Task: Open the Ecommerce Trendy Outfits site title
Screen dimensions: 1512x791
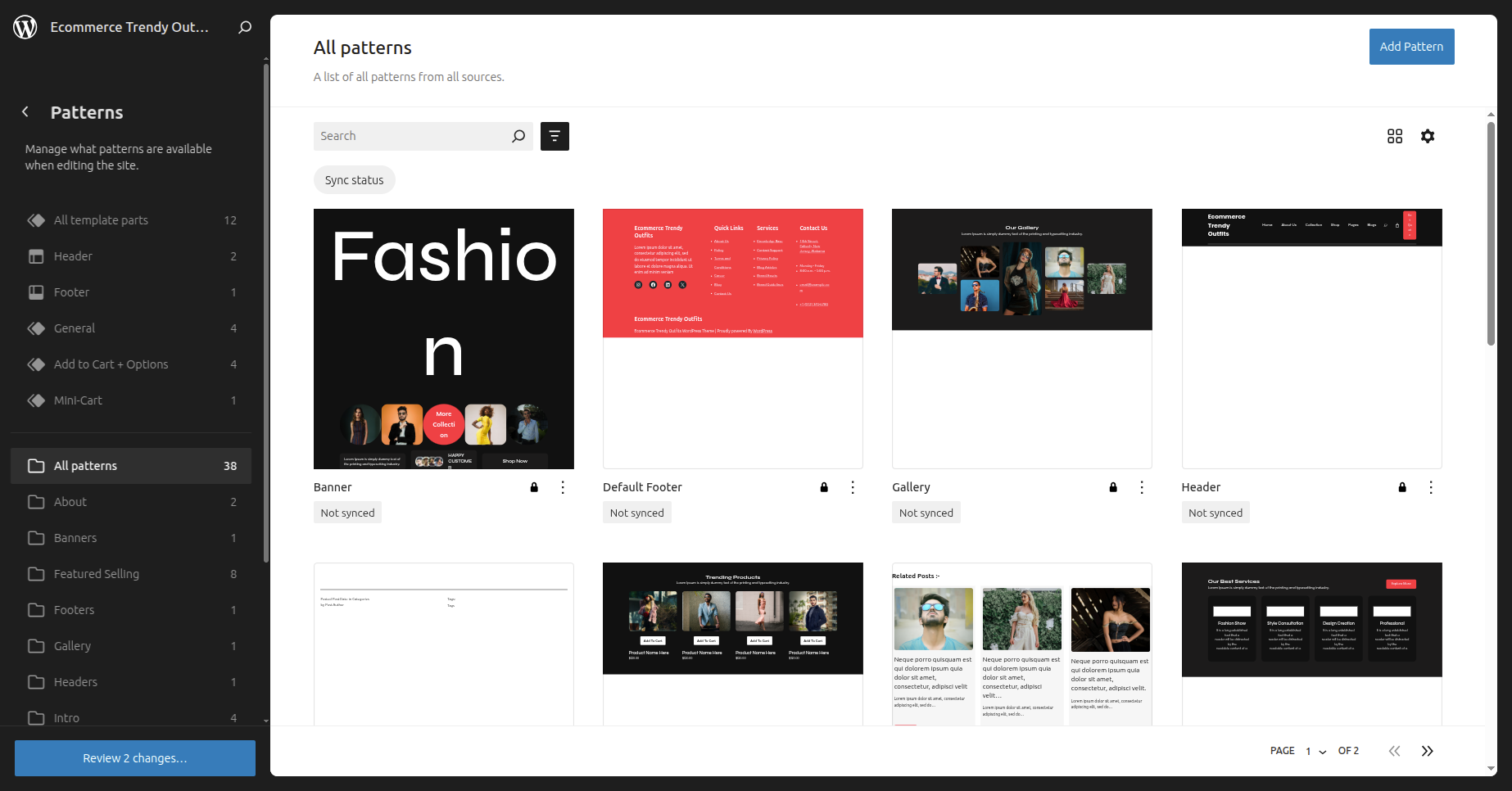Action: 129,27
